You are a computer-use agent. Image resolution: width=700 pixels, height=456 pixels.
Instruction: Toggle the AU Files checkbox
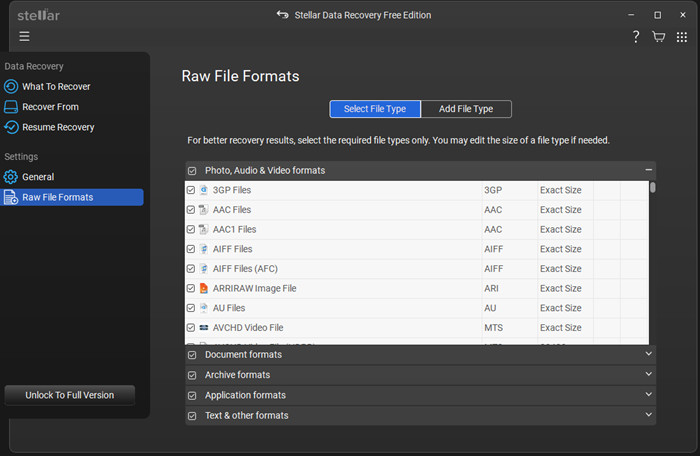click(191, 308)
